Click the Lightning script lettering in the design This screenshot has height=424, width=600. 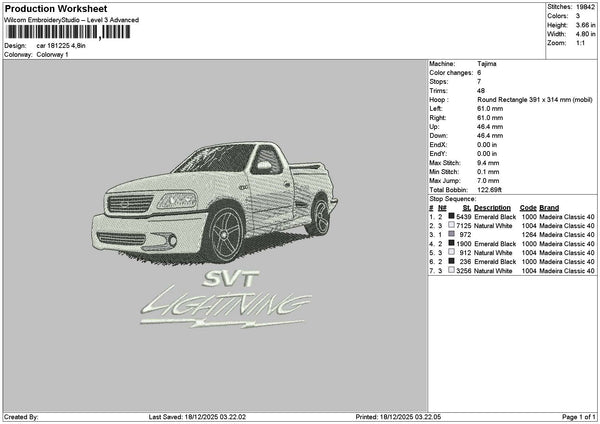226,306
